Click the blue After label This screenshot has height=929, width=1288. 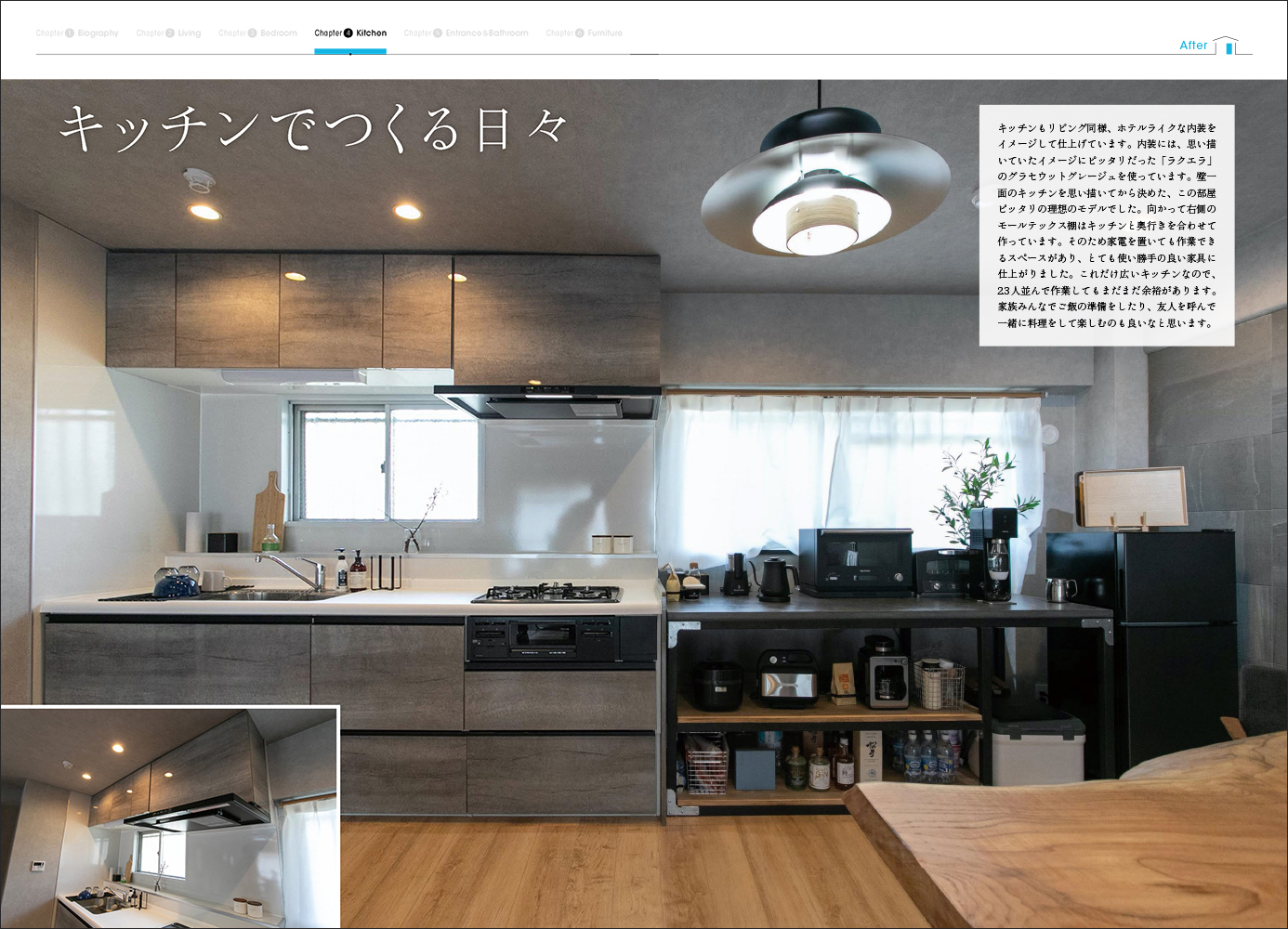[1193, 46]
